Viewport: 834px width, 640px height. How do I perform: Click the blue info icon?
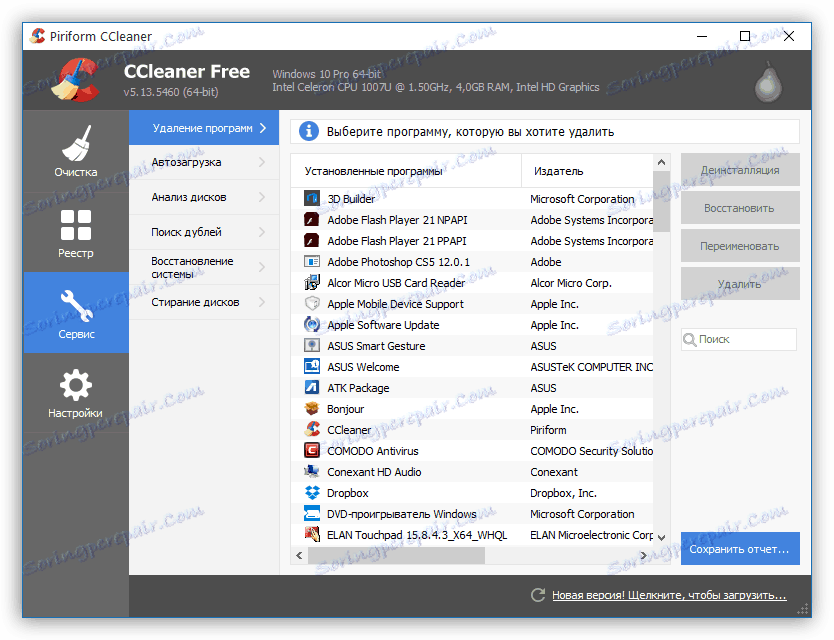coord(309,131)
